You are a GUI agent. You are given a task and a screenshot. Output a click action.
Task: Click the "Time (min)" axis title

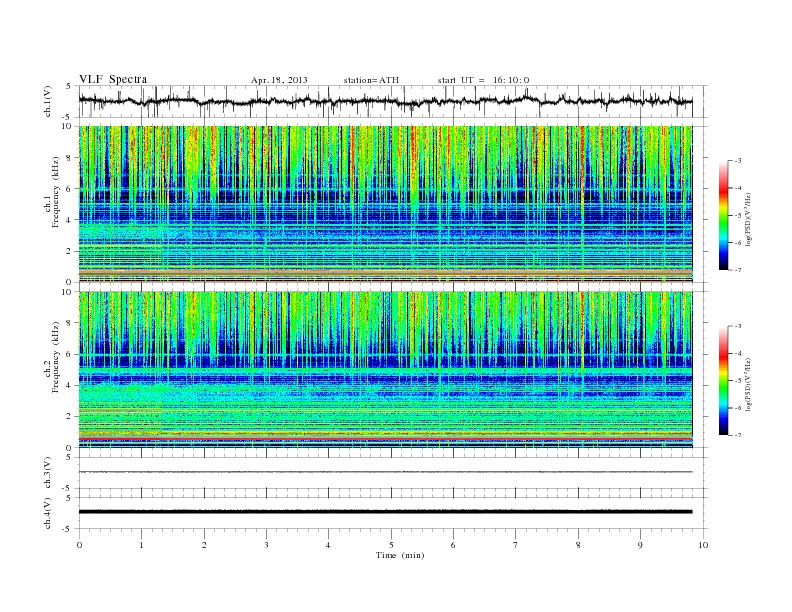point(400,555)
